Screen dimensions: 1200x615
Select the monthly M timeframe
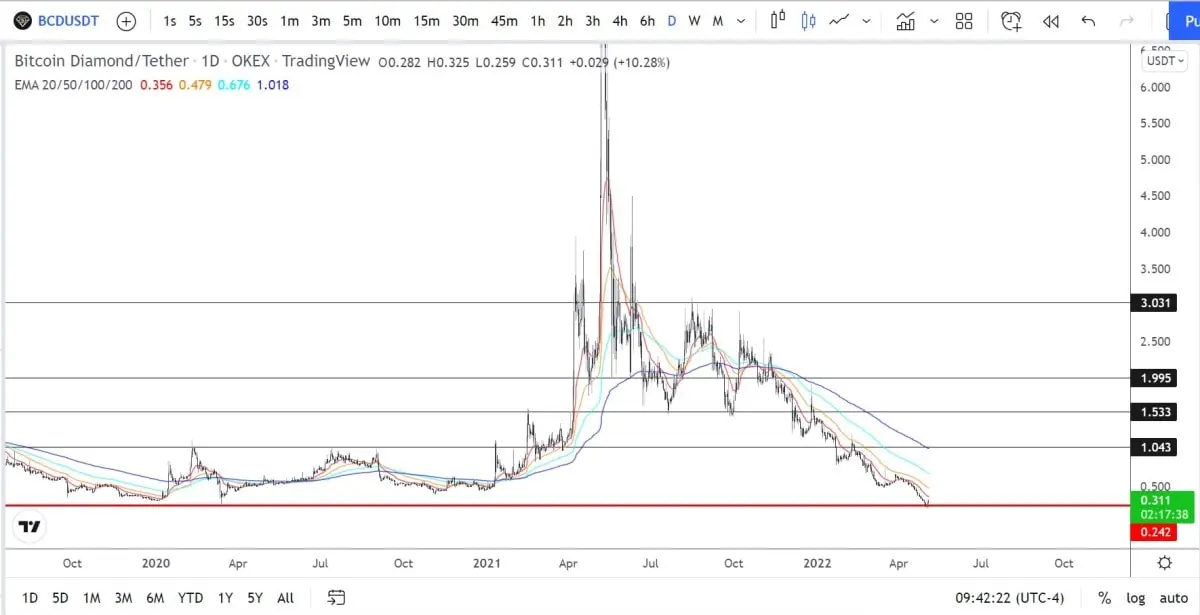click(x=718, y=20)
